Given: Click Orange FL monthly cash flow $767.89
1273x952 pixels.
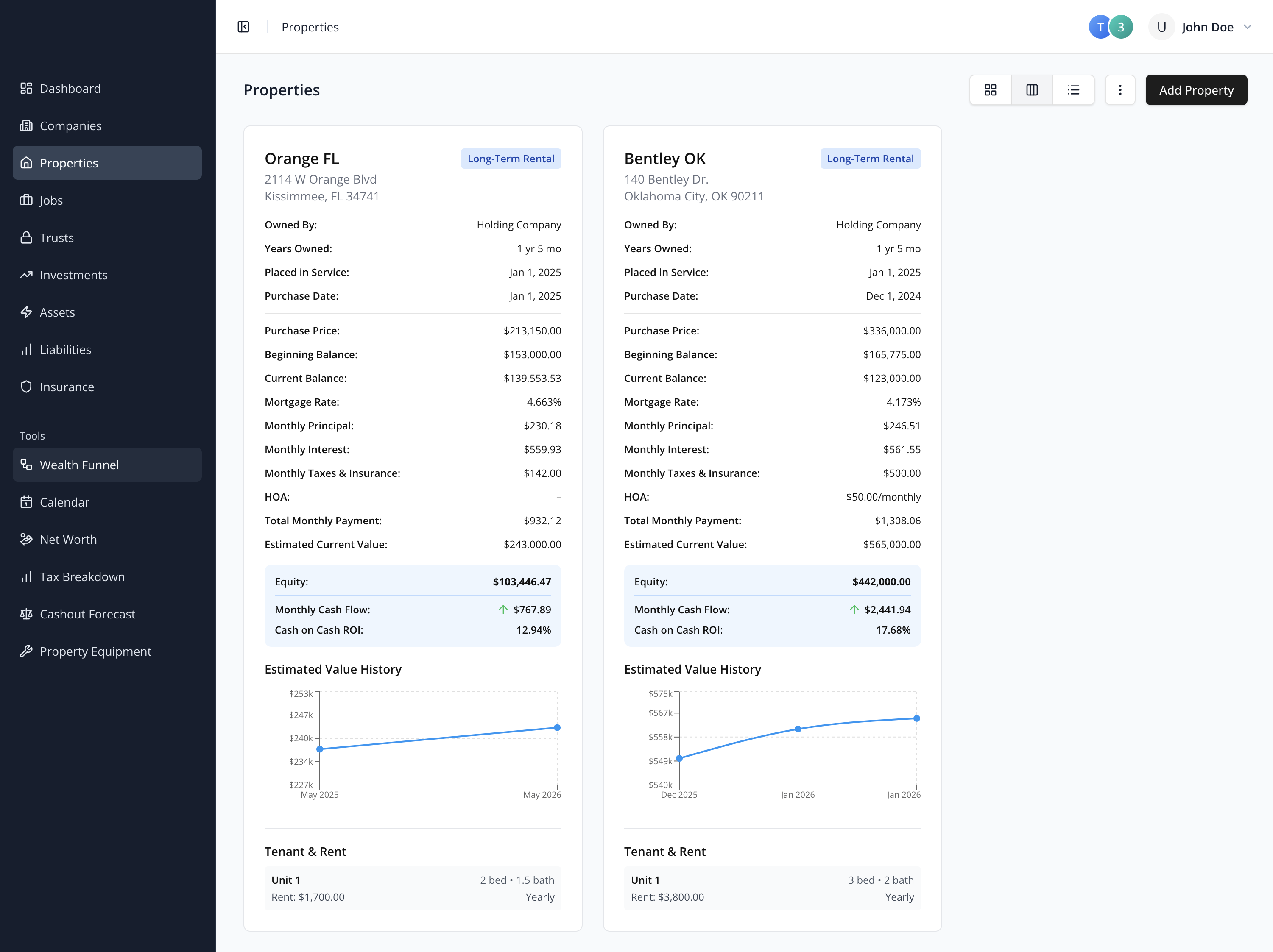Looking at the screenshot, I should (532, 609).
